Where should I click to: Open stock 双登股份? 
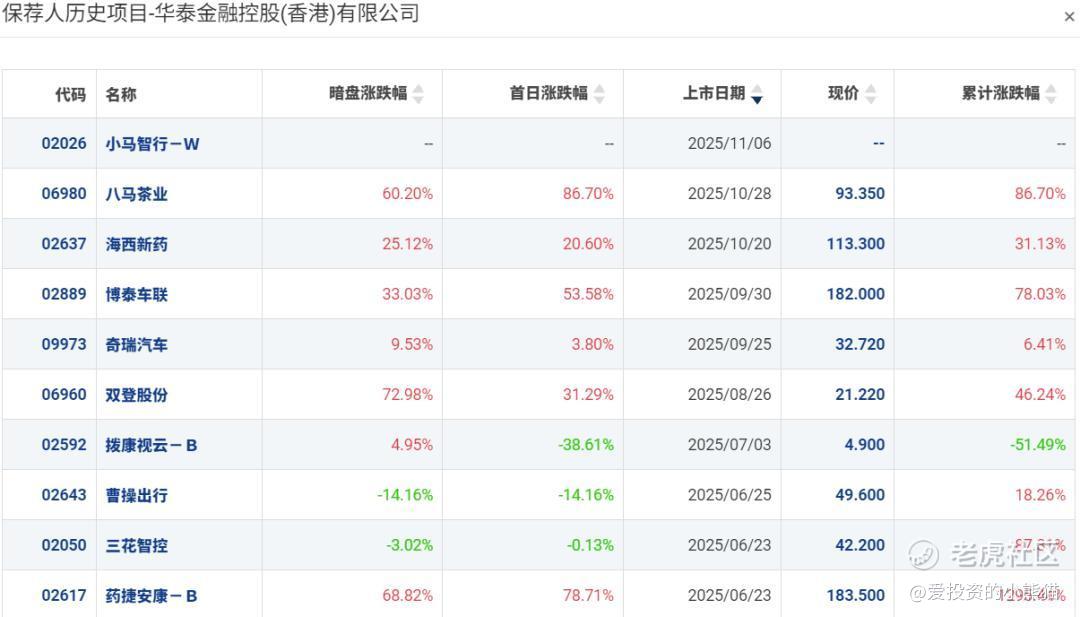click(x=136, y=395)
